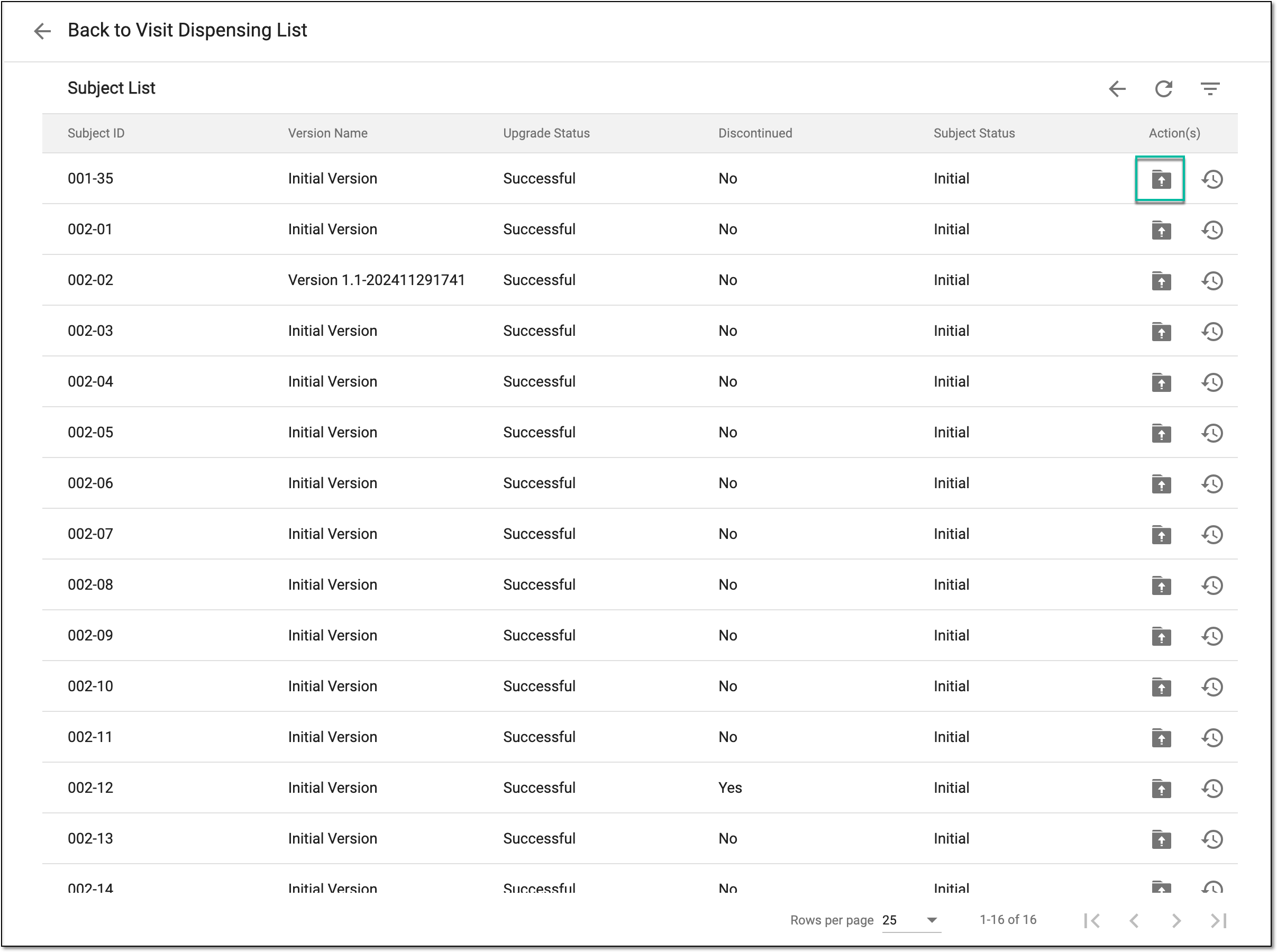The width and height of the screenshot is (1277, 952).
Task: Click the upload folder icon for subject 002-11
Action: (1161, 737)
